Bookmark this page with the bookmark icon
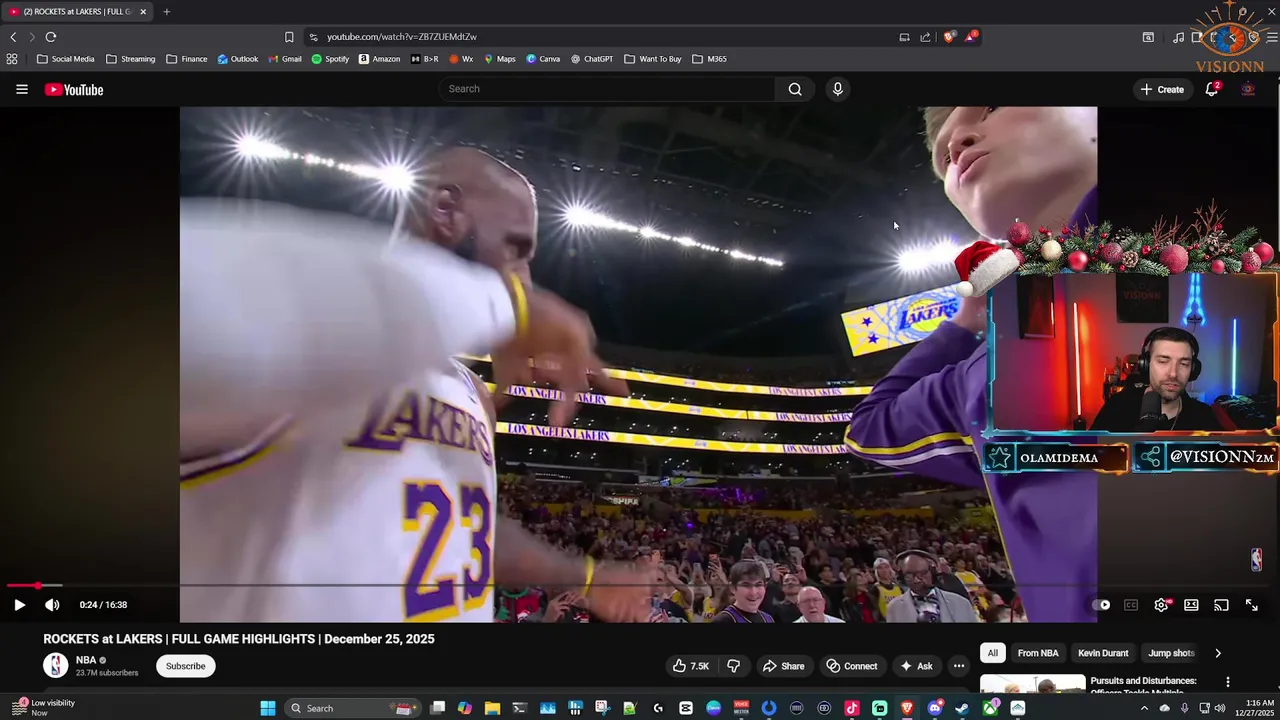 click(289, 37)
